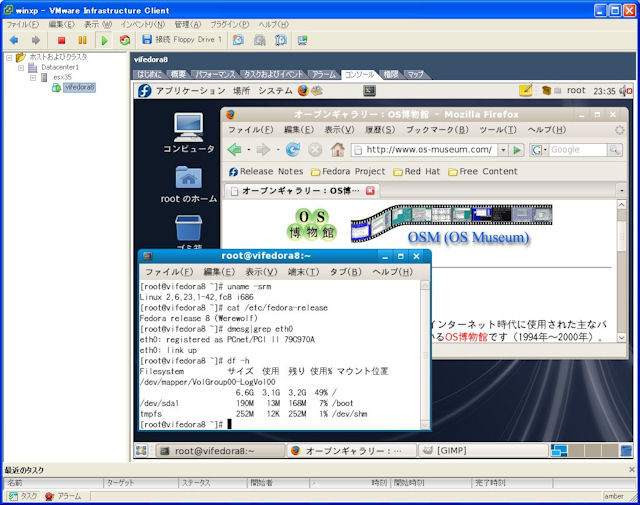Reset the virtual machine icon
This screenshot has height=505, width=640.
tap(125, 40)
